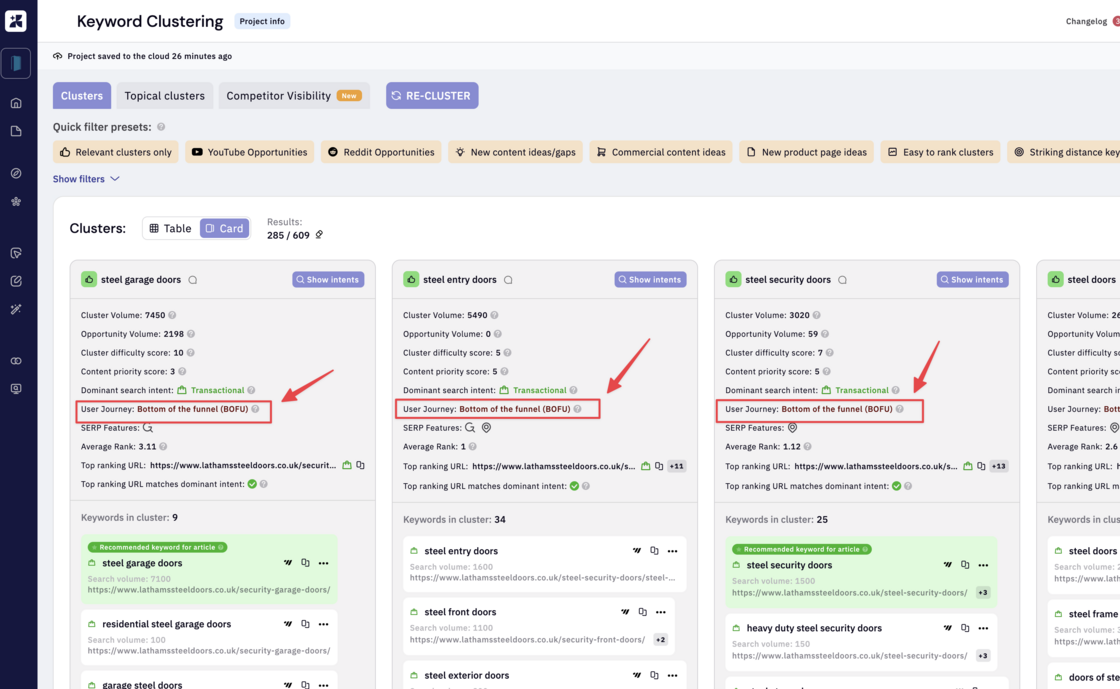Image resolution: width=1120 pixels, height=689 pixels.
Task: Copy the steel garage doors keyword
Action: tap(305, 563)
